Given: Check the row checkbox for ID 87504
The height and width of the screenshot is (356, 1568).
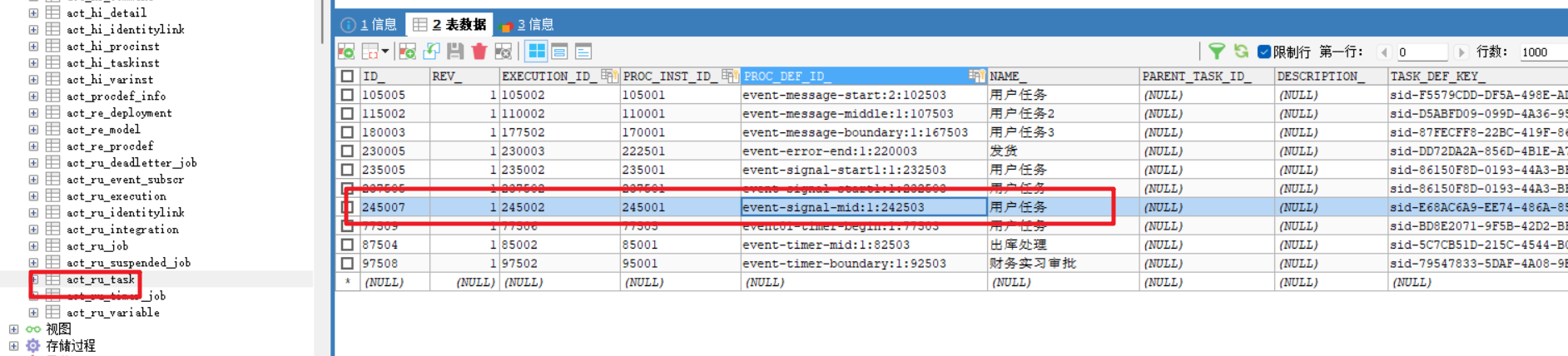Looking at the screenshot, I should 347,245.
